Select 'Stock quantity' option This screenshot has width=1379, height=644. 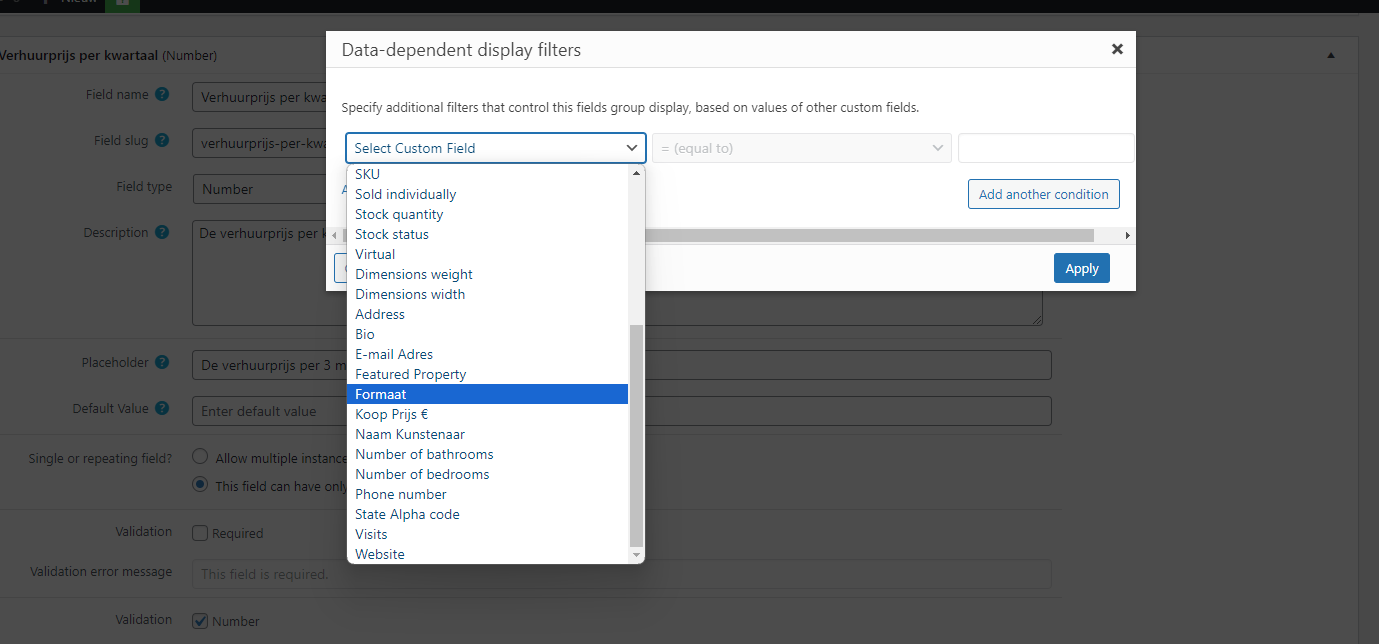point(487,214)
